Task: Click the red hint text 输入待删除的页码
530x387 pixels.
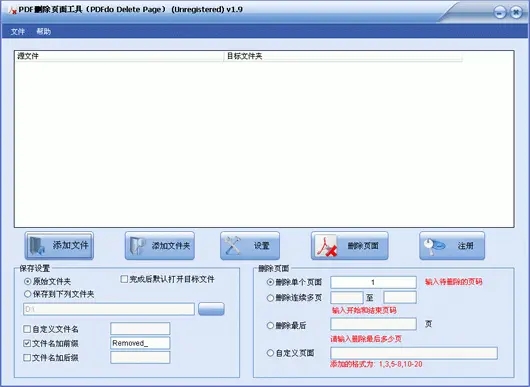Action: coord(454,282)
